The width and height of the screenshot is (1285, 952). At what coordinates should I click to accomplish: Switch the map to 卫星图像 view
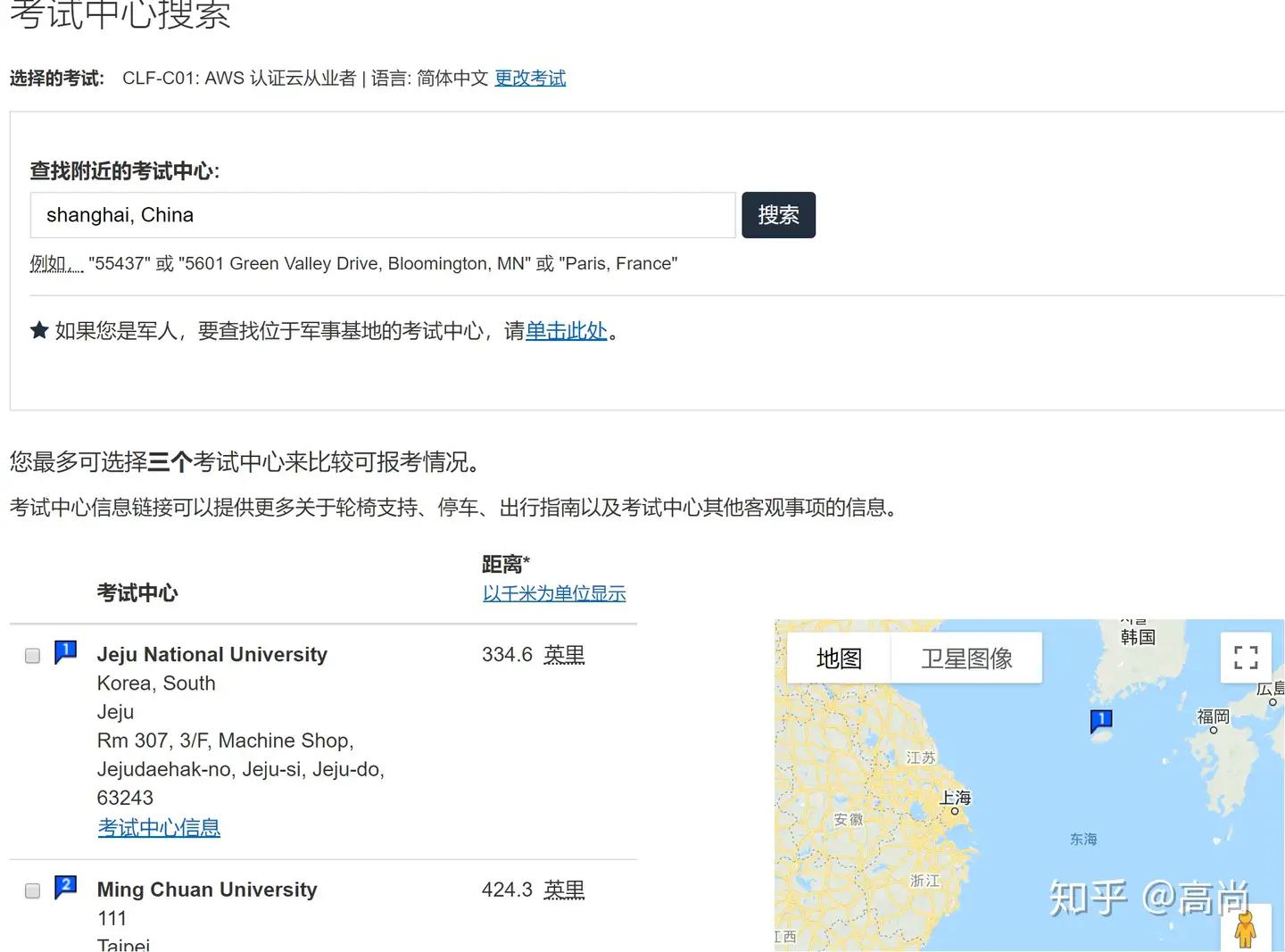966,658
